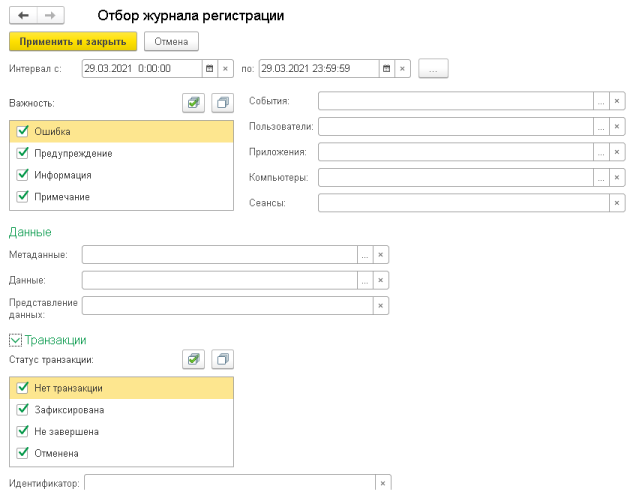
Task: Click the forward navigation arrow
Action: pos(50,15)
